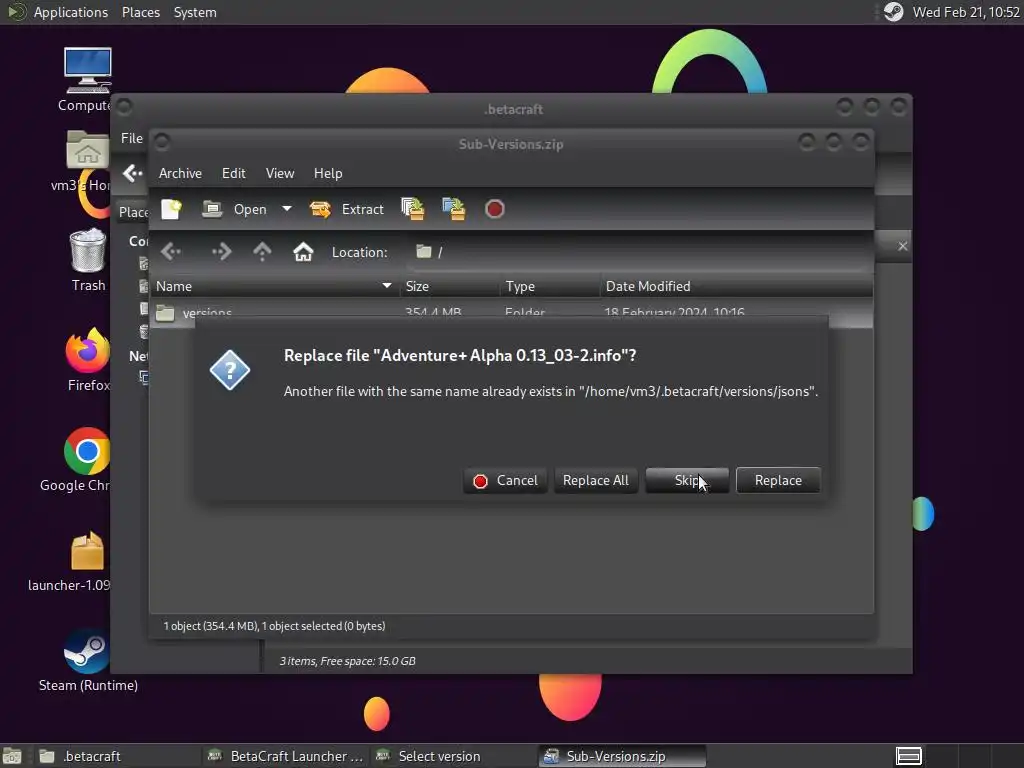The image size is (1024, 768).
Task: Click the clock showing Wed Feb 21
Action: [966, 12]
